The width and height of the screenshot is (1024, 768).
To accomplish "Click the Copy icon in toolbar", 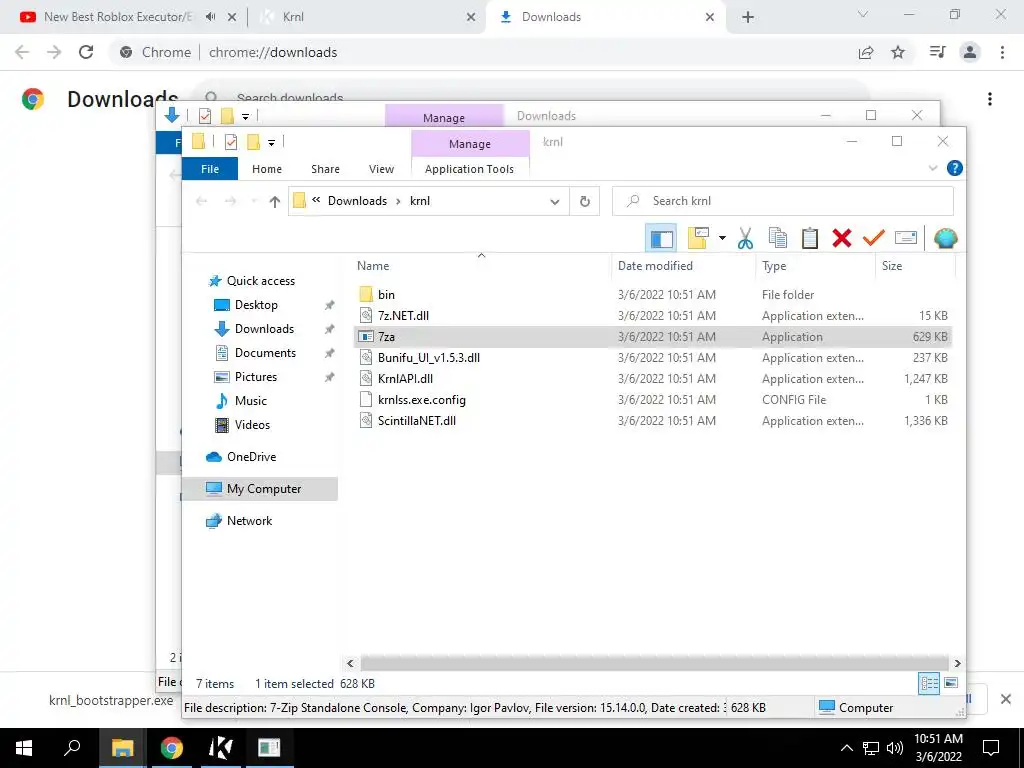I will (x=777, y=238).
